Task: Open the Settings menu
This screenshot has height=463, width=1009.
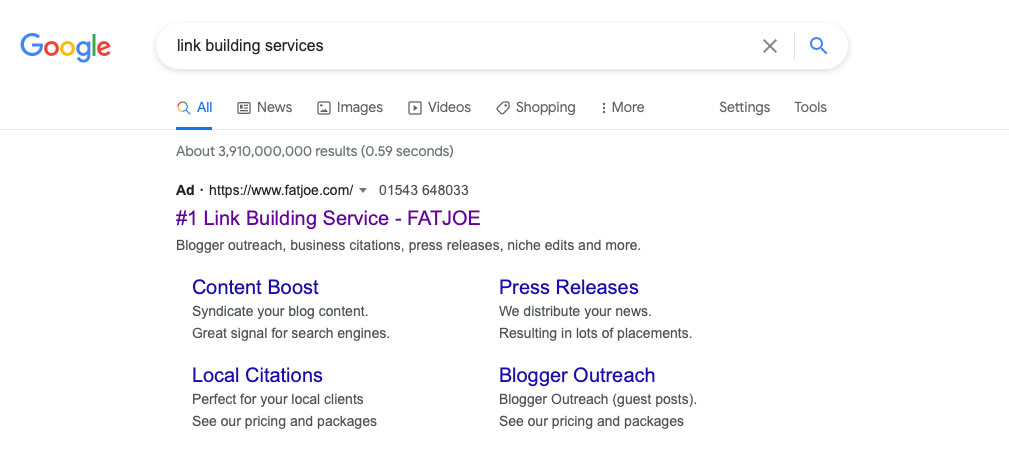Action: pyautogui.click(x=744, y=107)
